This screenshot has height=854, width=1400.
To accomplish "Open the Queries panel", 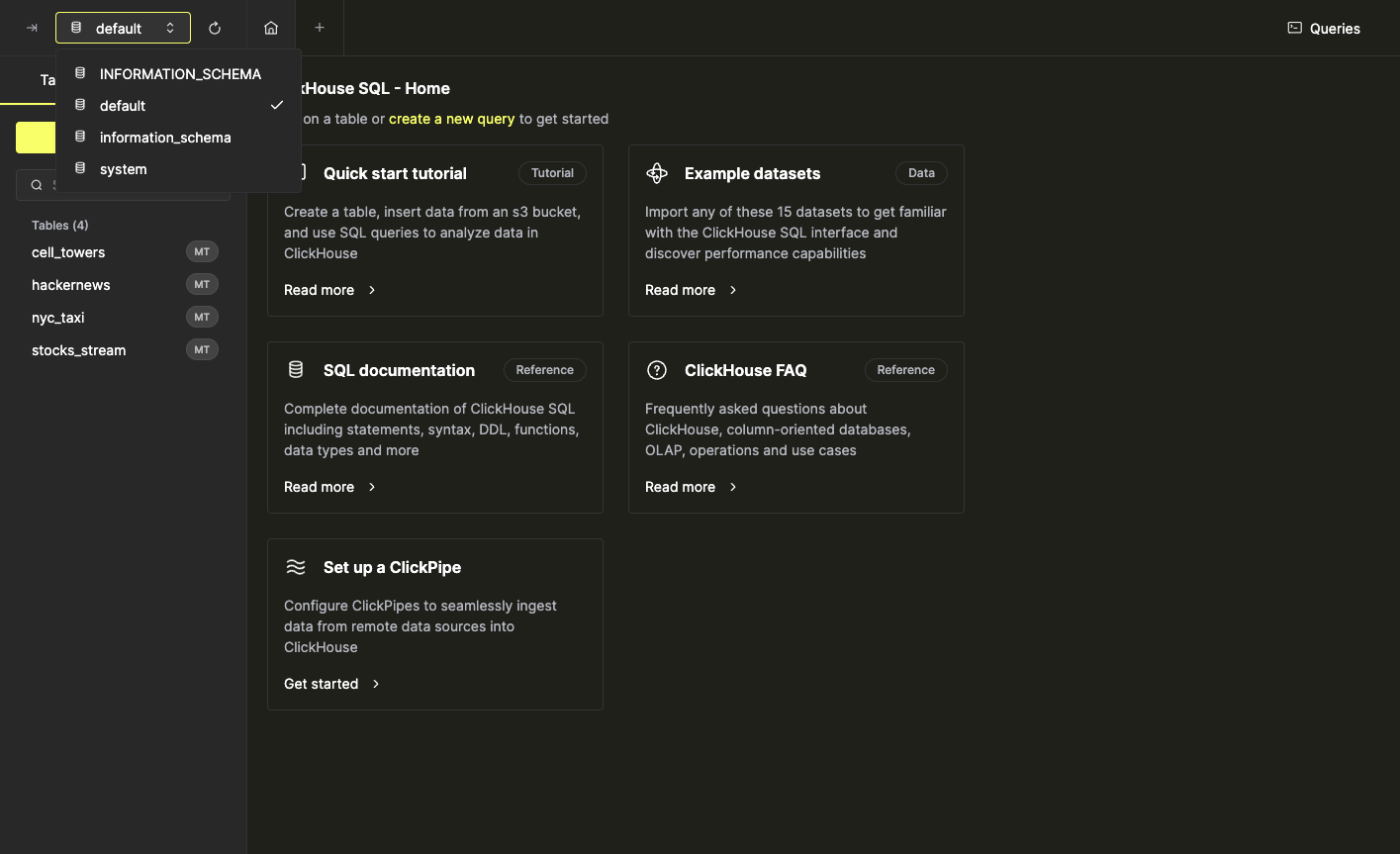I will coord(1324,28).
